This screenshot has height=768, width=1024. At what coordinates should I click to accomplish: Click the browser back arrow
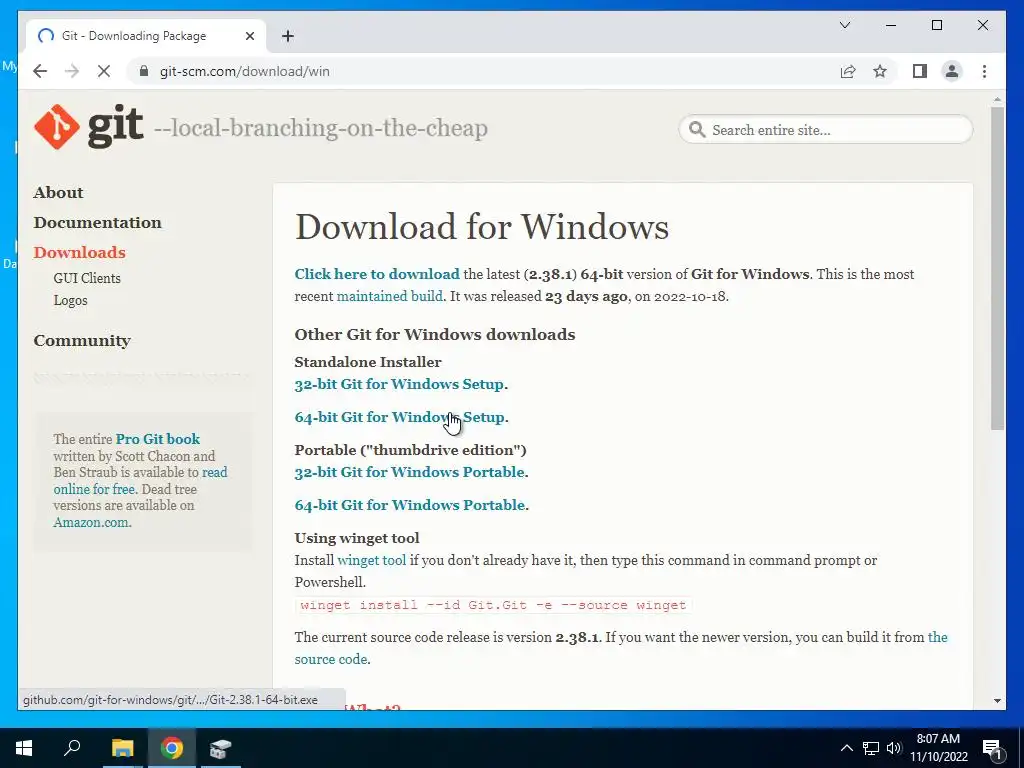(x=40, y=71)
